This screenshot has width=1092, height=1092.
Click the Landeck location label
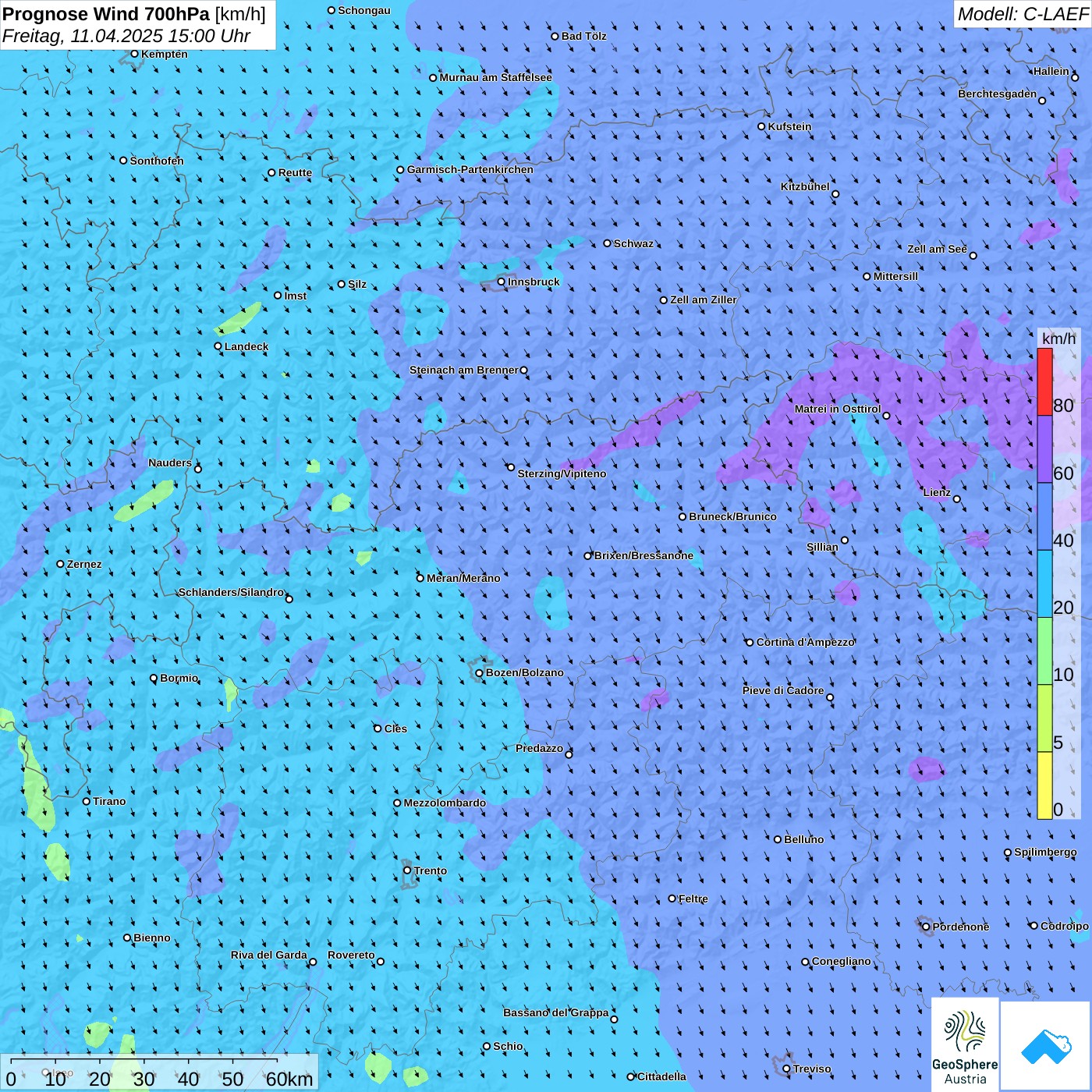point(246,346)
